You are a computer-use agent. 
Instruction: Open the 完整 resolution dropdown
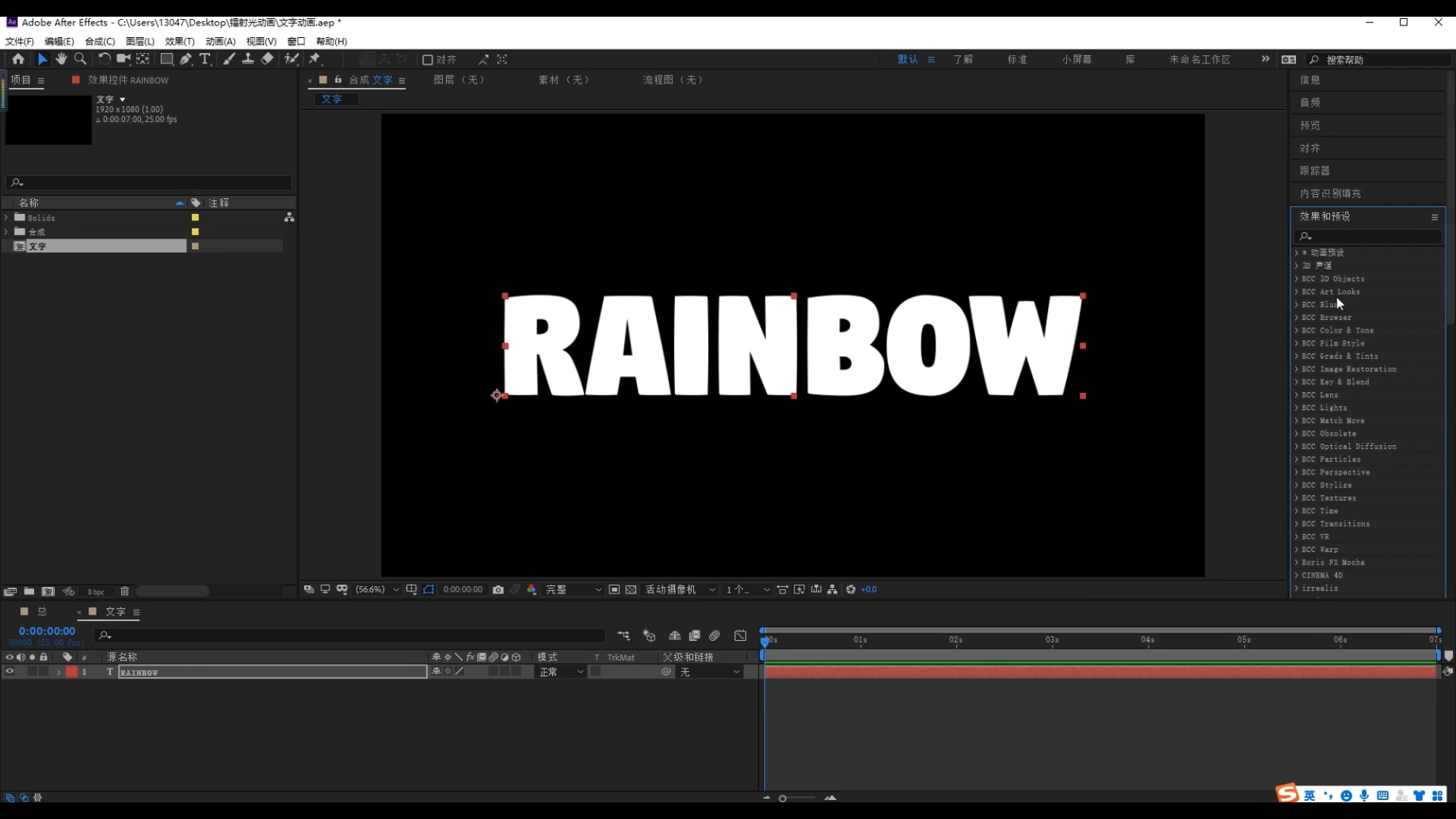tap(573, 589)
